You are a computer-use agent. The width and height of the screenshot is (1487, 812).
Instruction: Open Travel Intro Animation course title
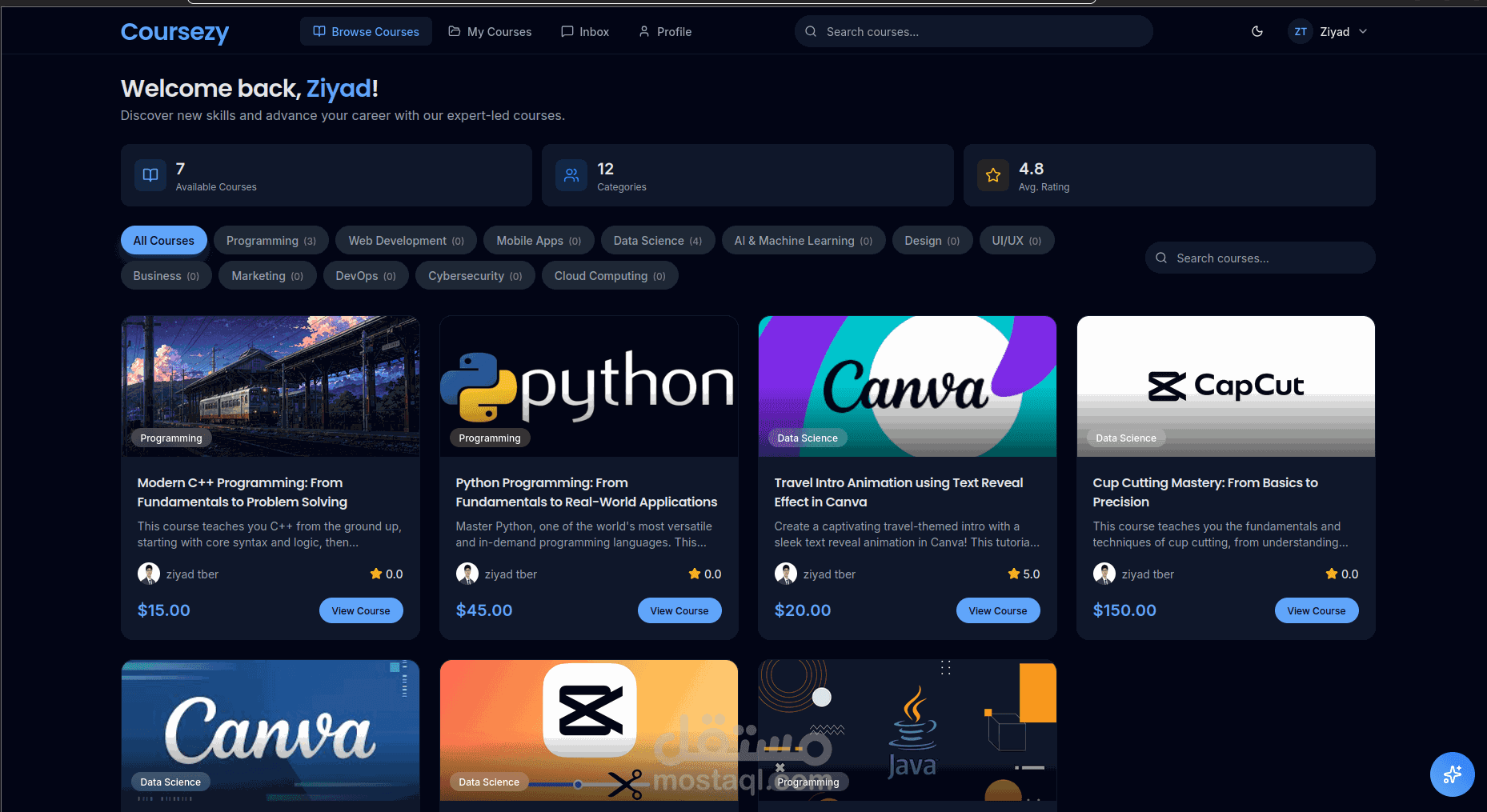point(899,492)
